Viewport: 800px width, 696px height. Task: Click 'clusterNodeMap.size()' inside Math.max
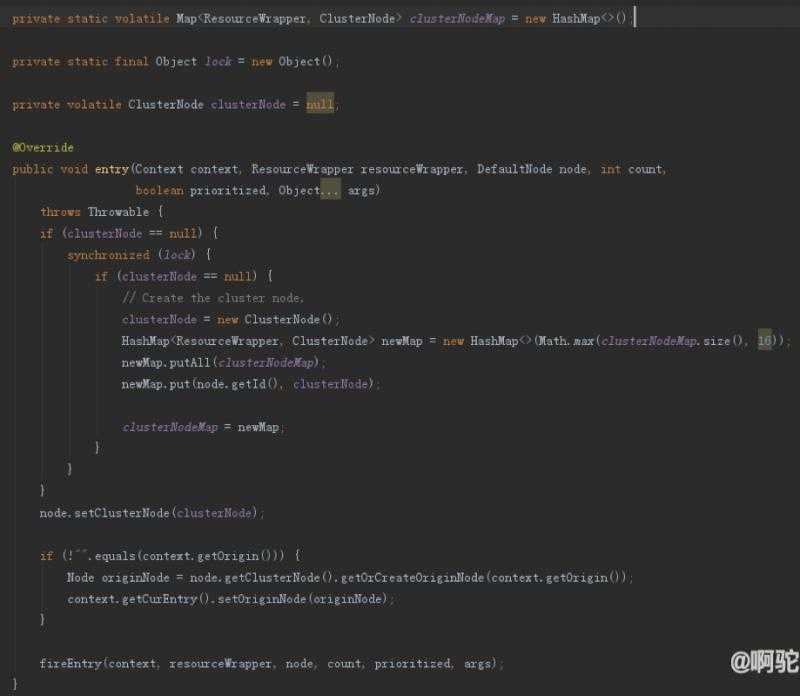point(672,340)
